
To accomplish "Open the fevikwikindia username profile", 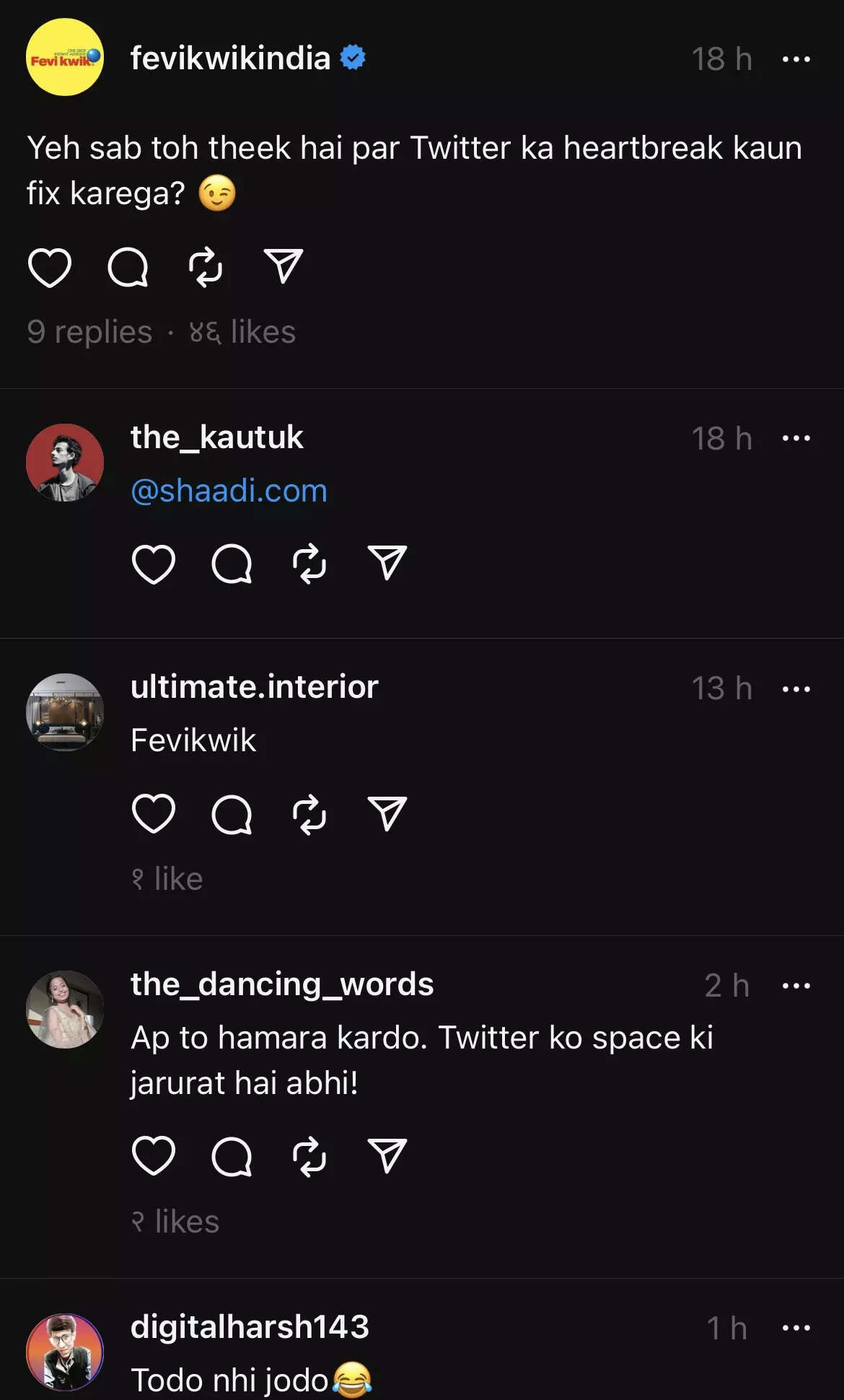I will pyautogui.click(x=230, y=58).
